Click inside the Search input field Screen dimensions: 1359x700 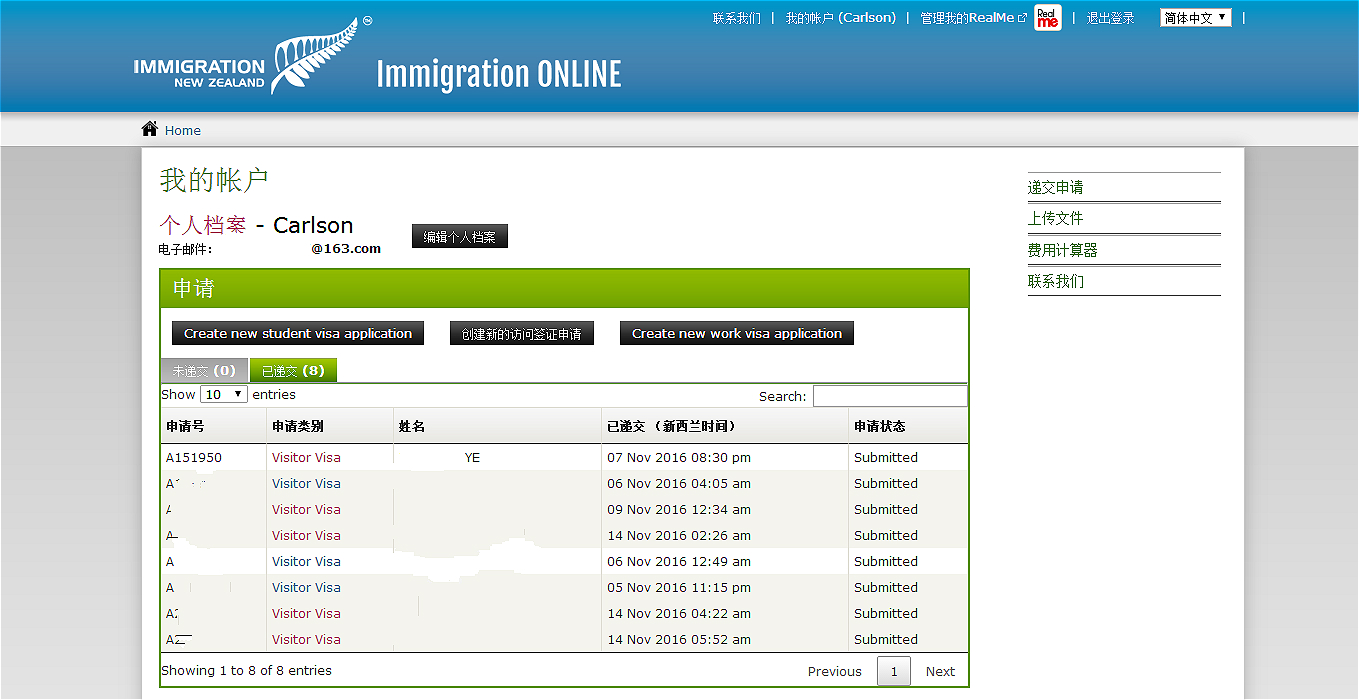[889, 395]
